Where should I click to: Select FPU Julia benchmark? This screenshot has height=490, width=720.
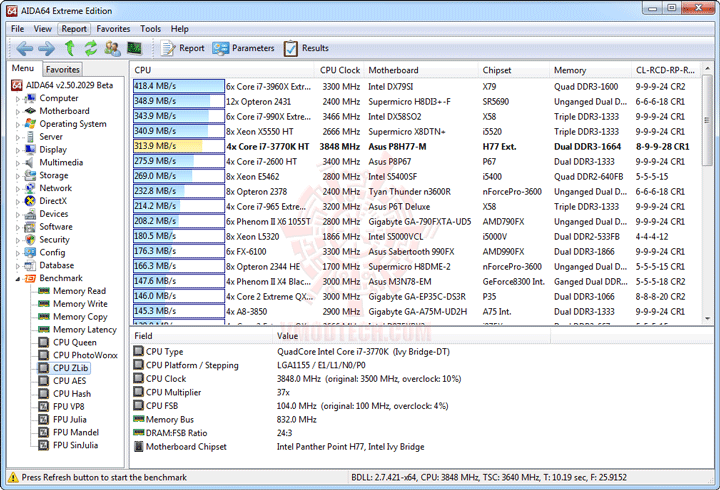pos(70,419)
